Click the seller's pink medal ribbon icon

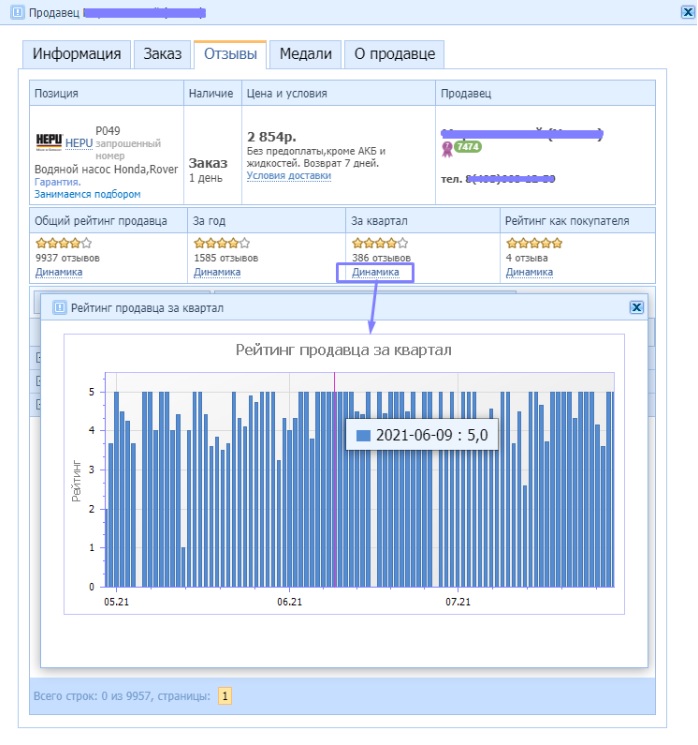point(447,148)
